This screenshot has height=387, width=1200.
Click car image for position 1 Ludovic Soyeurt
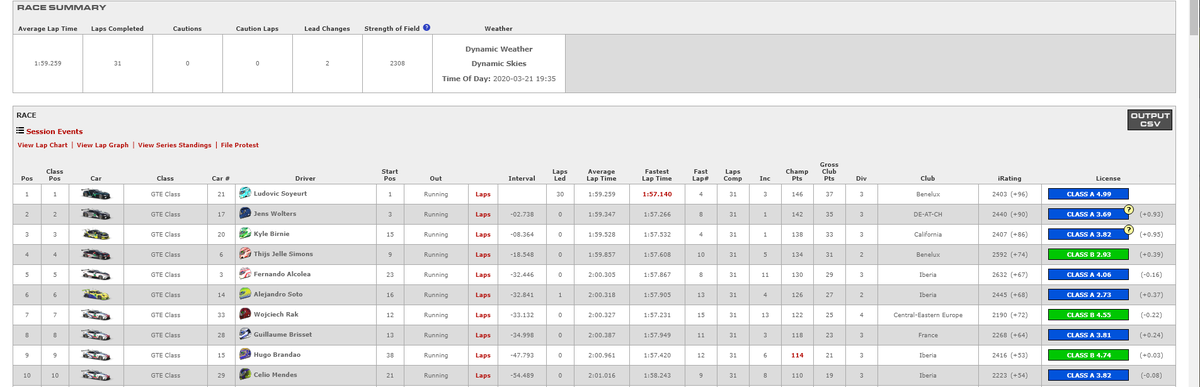tap(97, 193)
